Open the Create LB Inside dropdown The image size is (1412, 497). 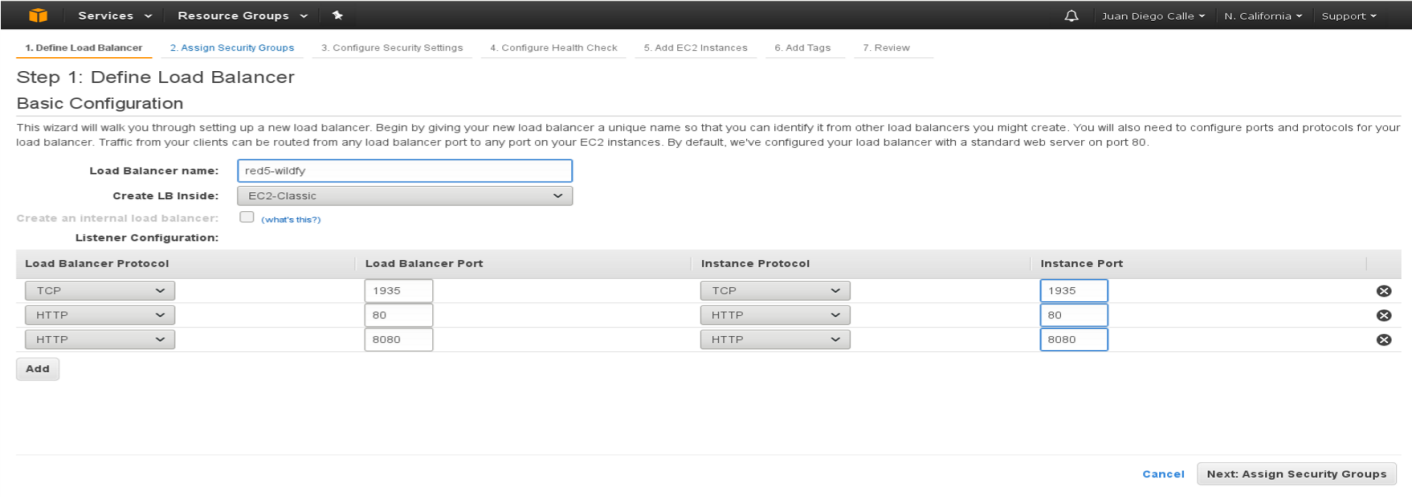405,196
